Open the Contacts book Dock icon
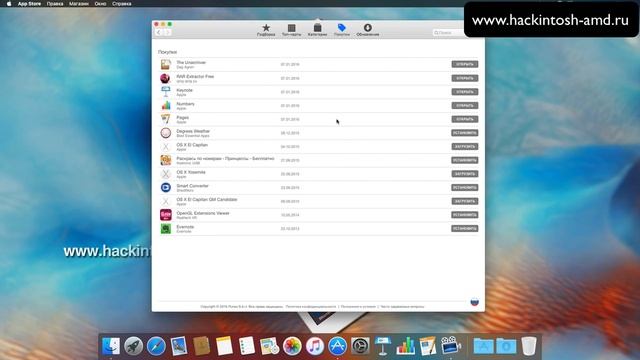Image resolution: width=640 pixels, height=360 pixels. click(x=202, y=346)
